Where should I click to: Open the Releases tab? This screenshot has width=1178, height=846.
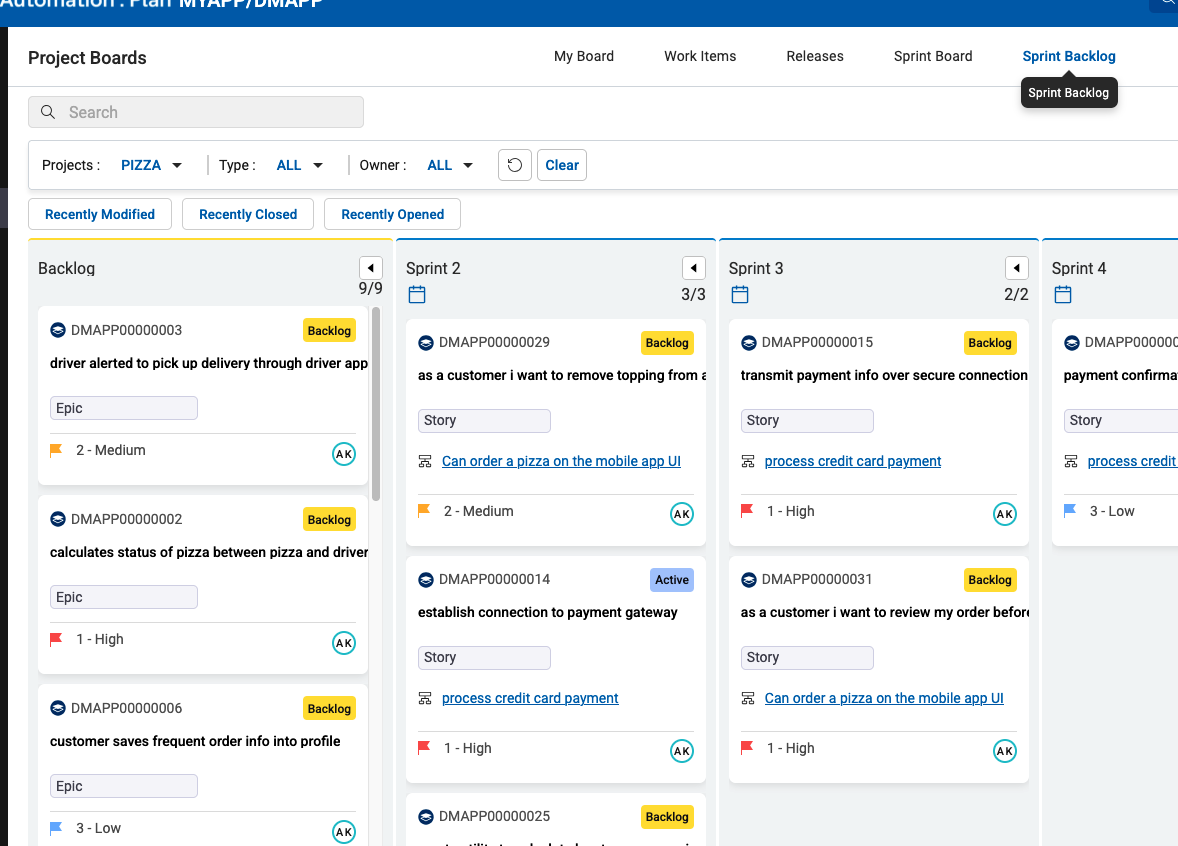pyautogui.click(x=815, y=56)
